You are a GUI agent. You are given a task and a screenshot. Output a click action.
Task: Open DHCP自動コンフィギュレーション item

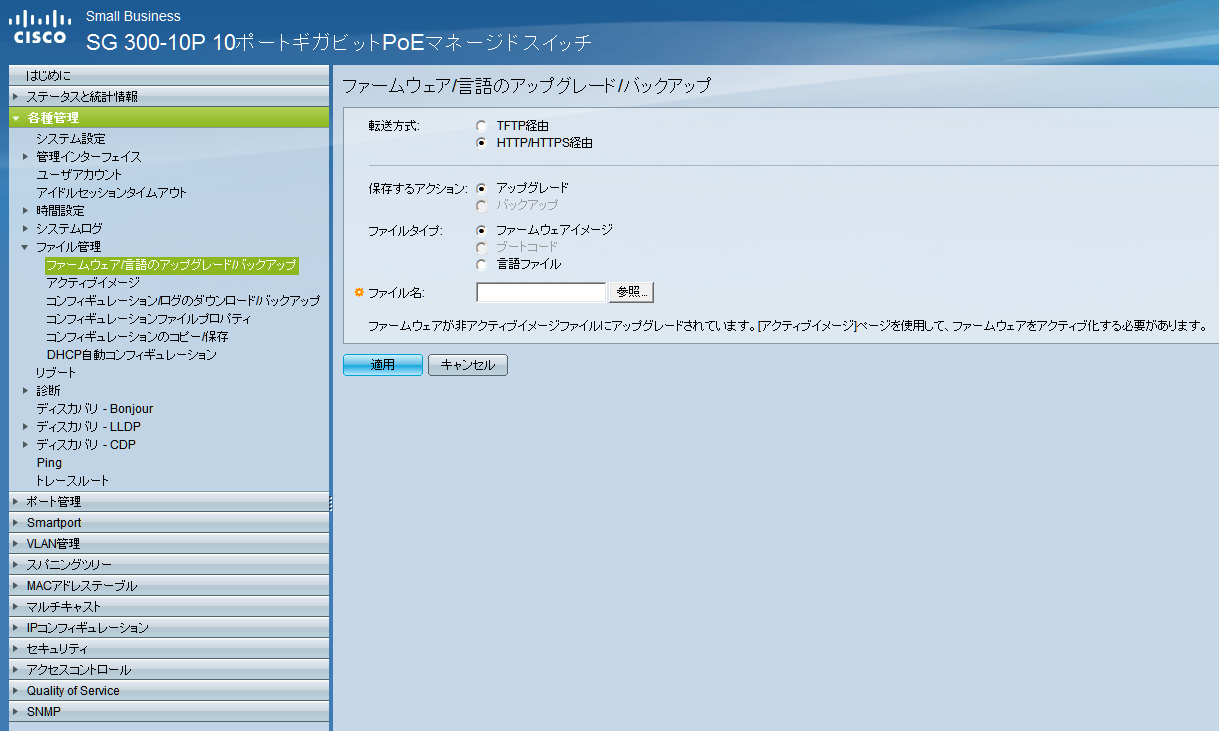(131, 355)
